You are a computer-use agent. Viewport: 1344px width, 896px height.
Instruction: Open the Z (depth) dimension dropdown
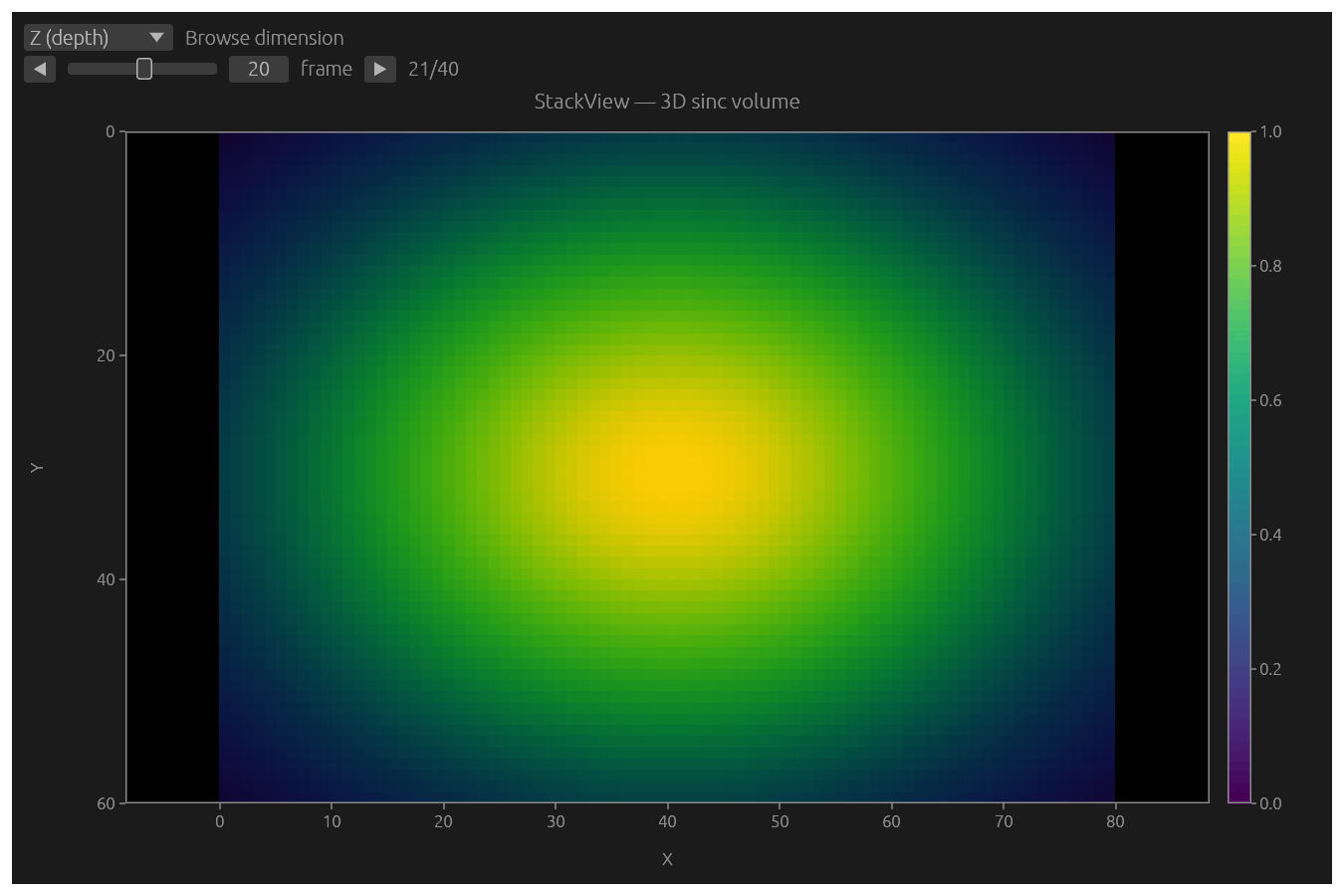(98, 38)
